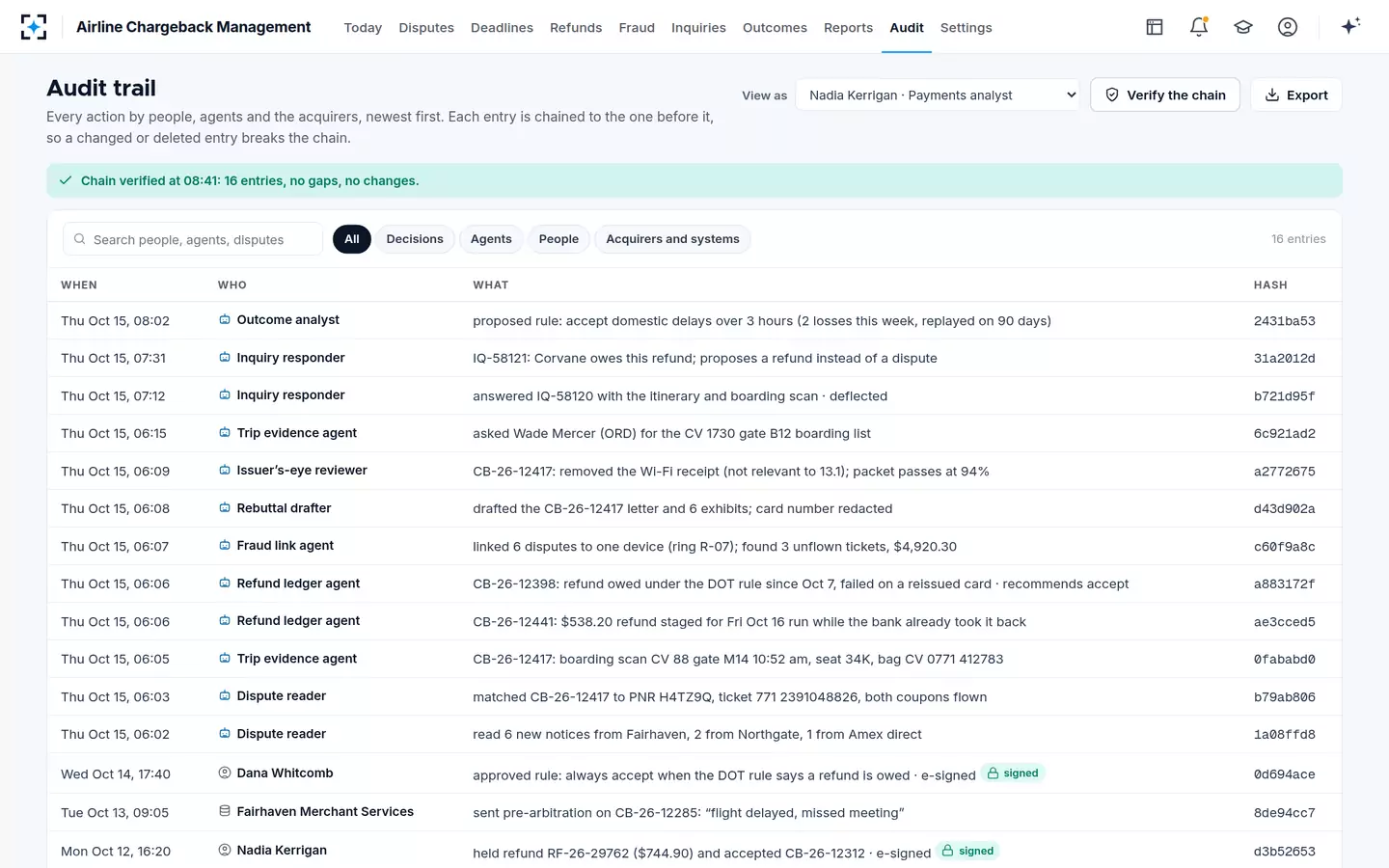Click the Thu Oct 15, 07:31 timestamp
1389x868 pixels.
[x=114, y=358]
